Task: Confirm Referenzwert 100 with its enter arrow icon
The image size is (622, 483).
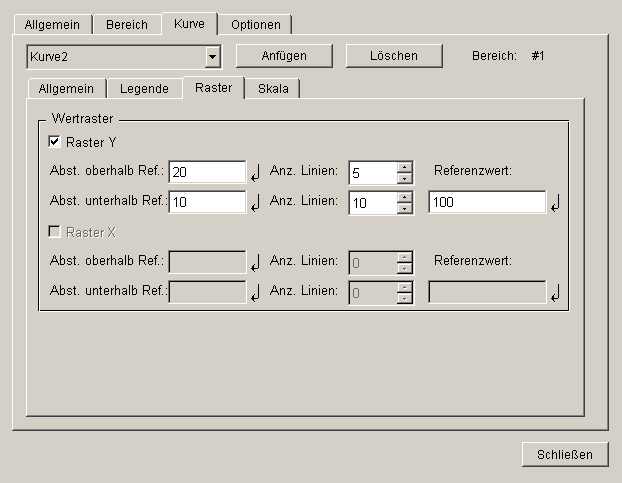Action: click(555, 203)
